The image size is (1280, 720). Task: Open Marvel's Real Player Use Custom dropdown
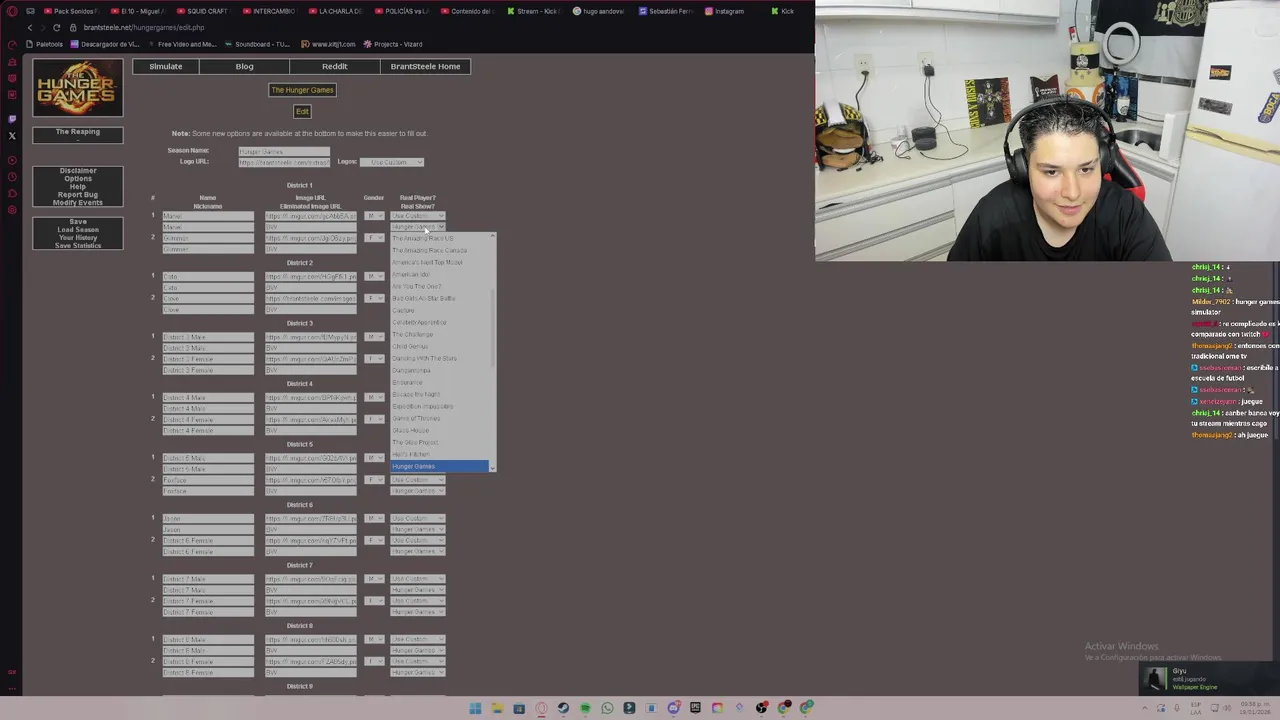point(417,216)
